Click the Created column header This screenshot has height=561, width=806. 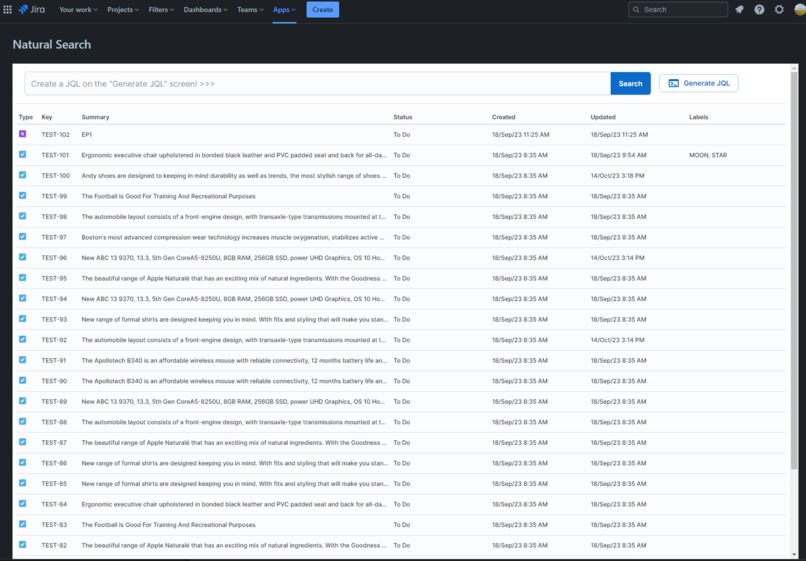pos(503,117)
